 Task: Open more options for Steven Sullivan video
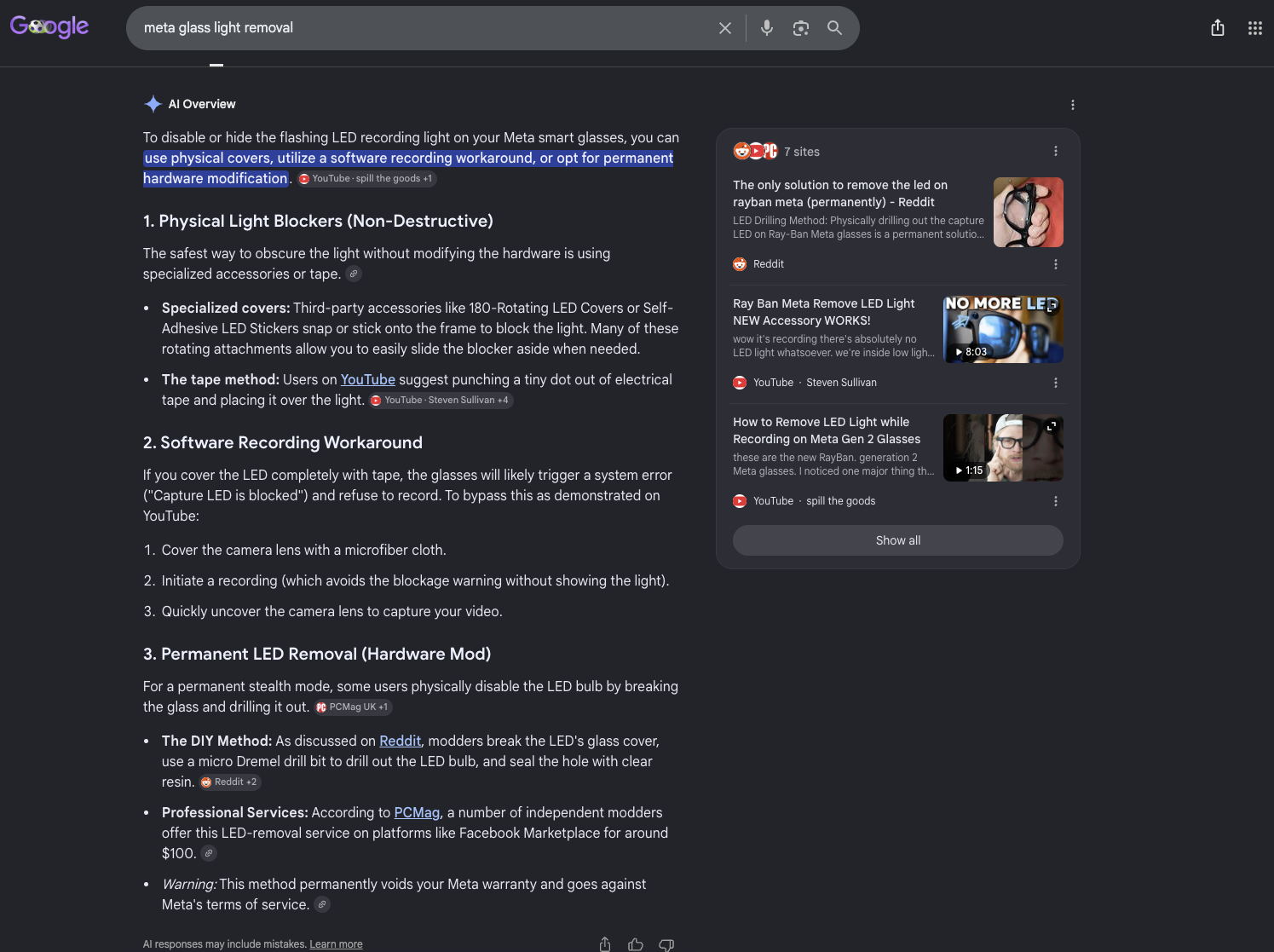click(1056, 383)
